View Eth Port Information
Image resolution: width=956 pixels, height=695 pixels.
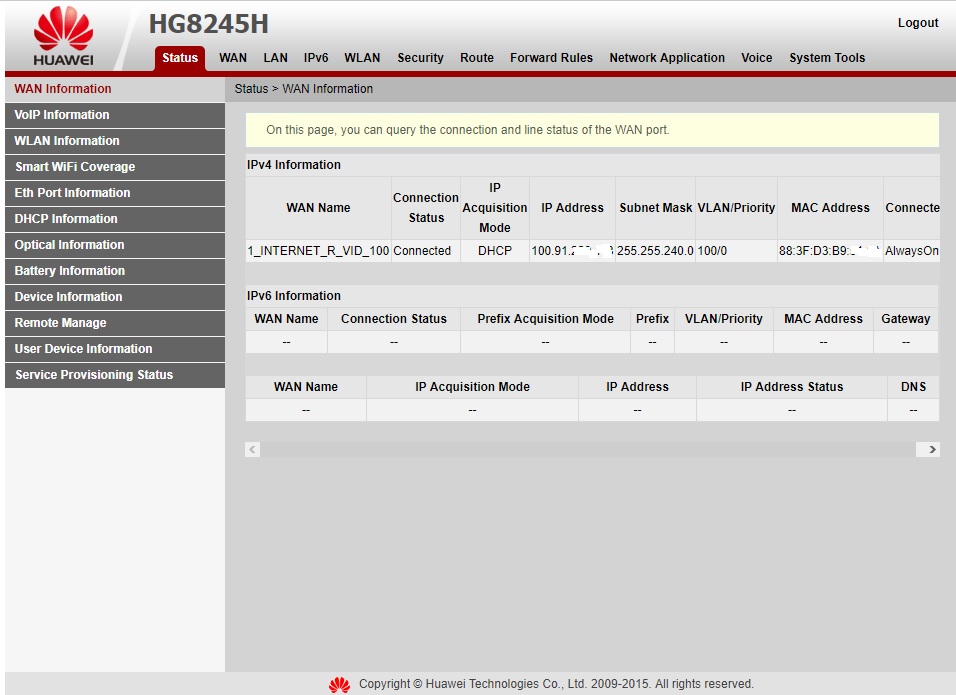[72, 193]
